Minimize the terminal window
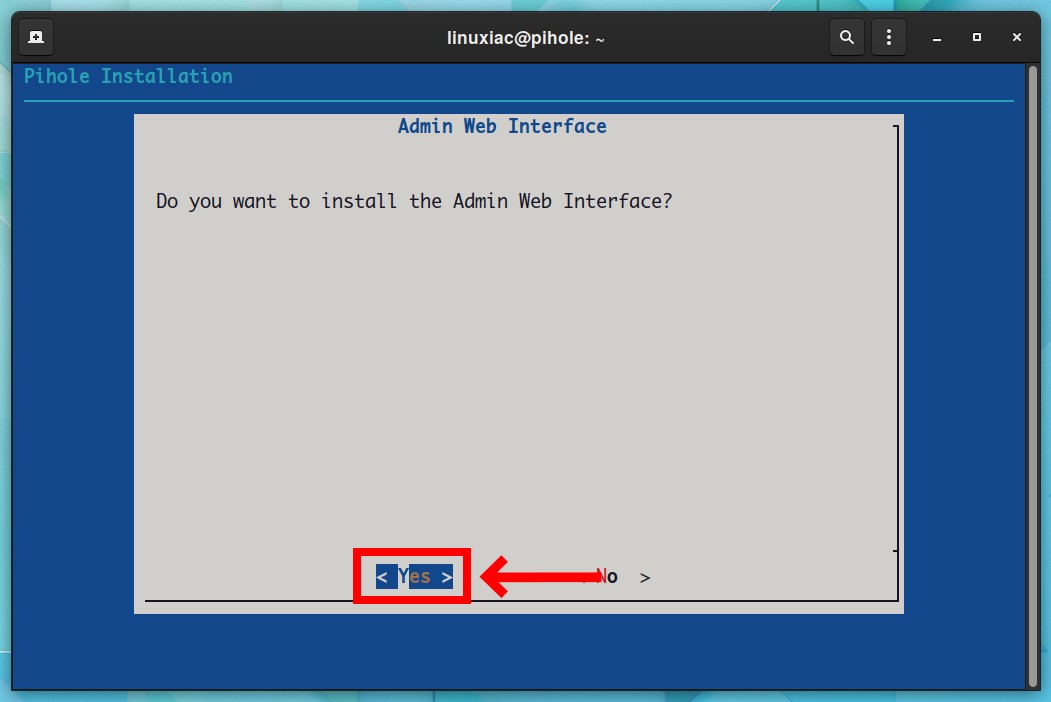This screenshot has height=702, width=1051. 936,38
